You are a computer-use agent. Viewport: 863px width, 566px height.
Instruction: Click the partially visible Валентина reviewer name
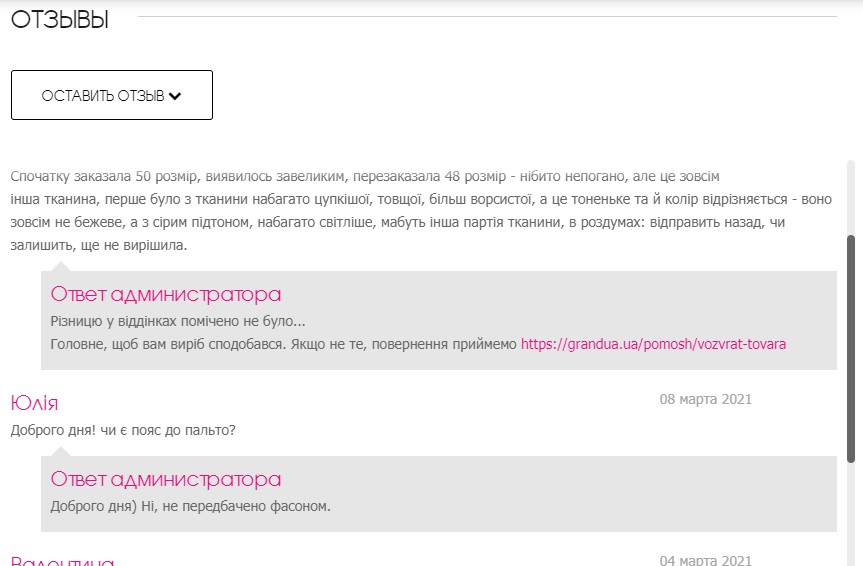62,560
